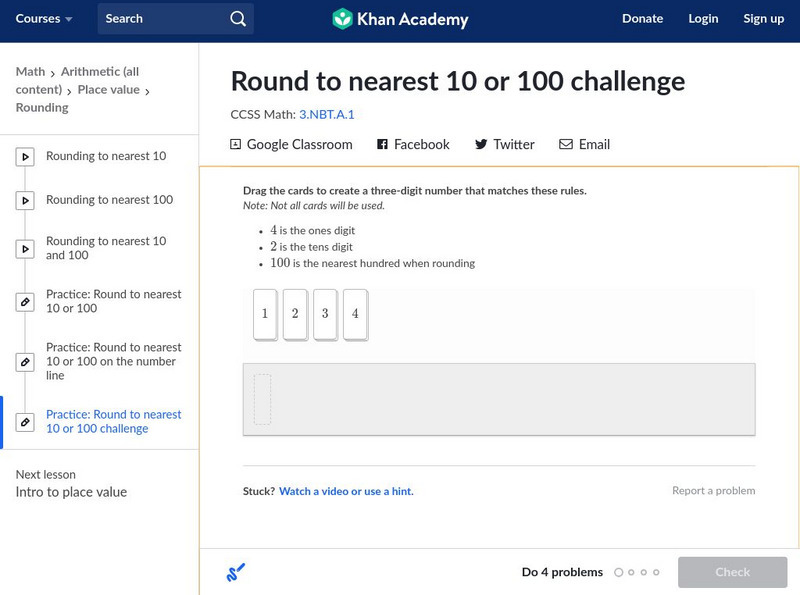Image resolution: width=800 pixels, height=595 pixels.
Task: Share via the Twitter bird icon
Action: point(481,145)
